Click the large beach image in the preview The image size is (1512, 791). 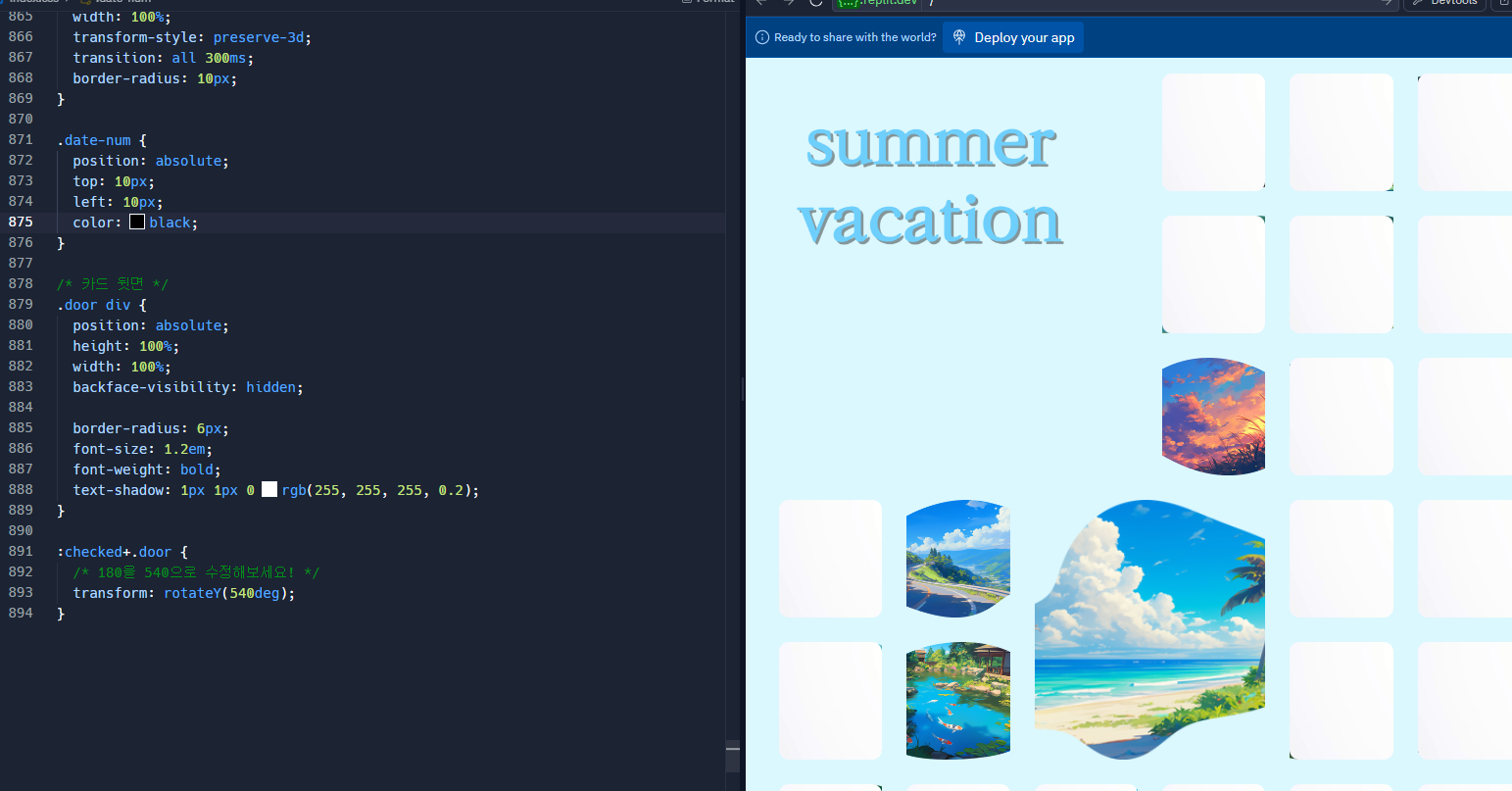click(x=1149, y=629)
